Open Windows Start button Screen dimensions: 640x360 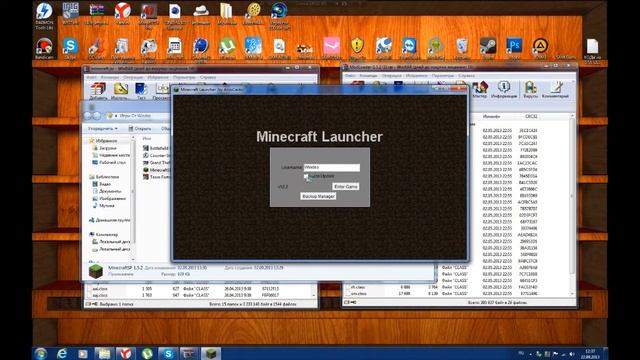[41, 353]
